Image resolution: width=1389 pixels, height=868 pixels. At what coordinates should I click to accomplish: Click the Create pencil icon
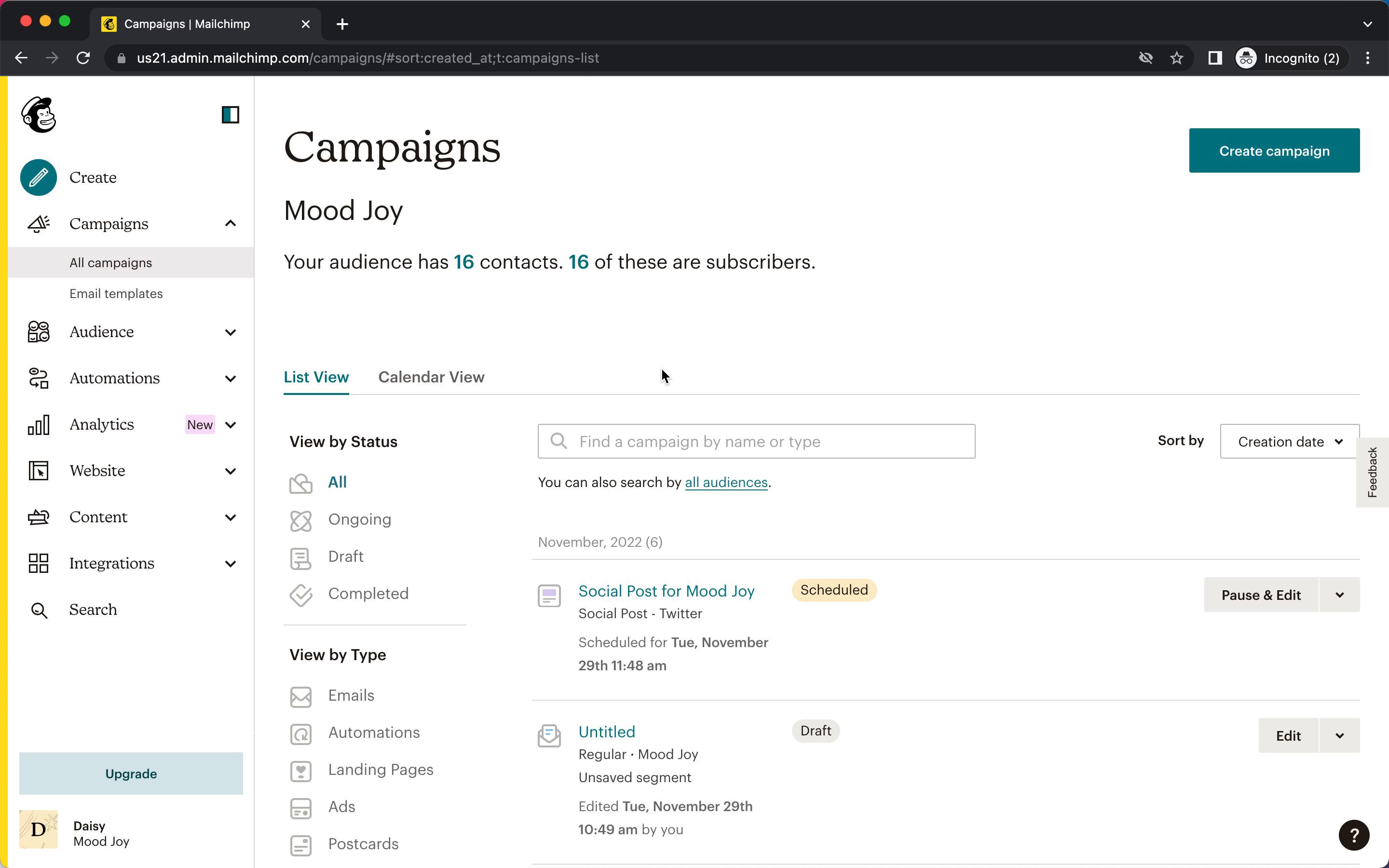pos(39,177)
